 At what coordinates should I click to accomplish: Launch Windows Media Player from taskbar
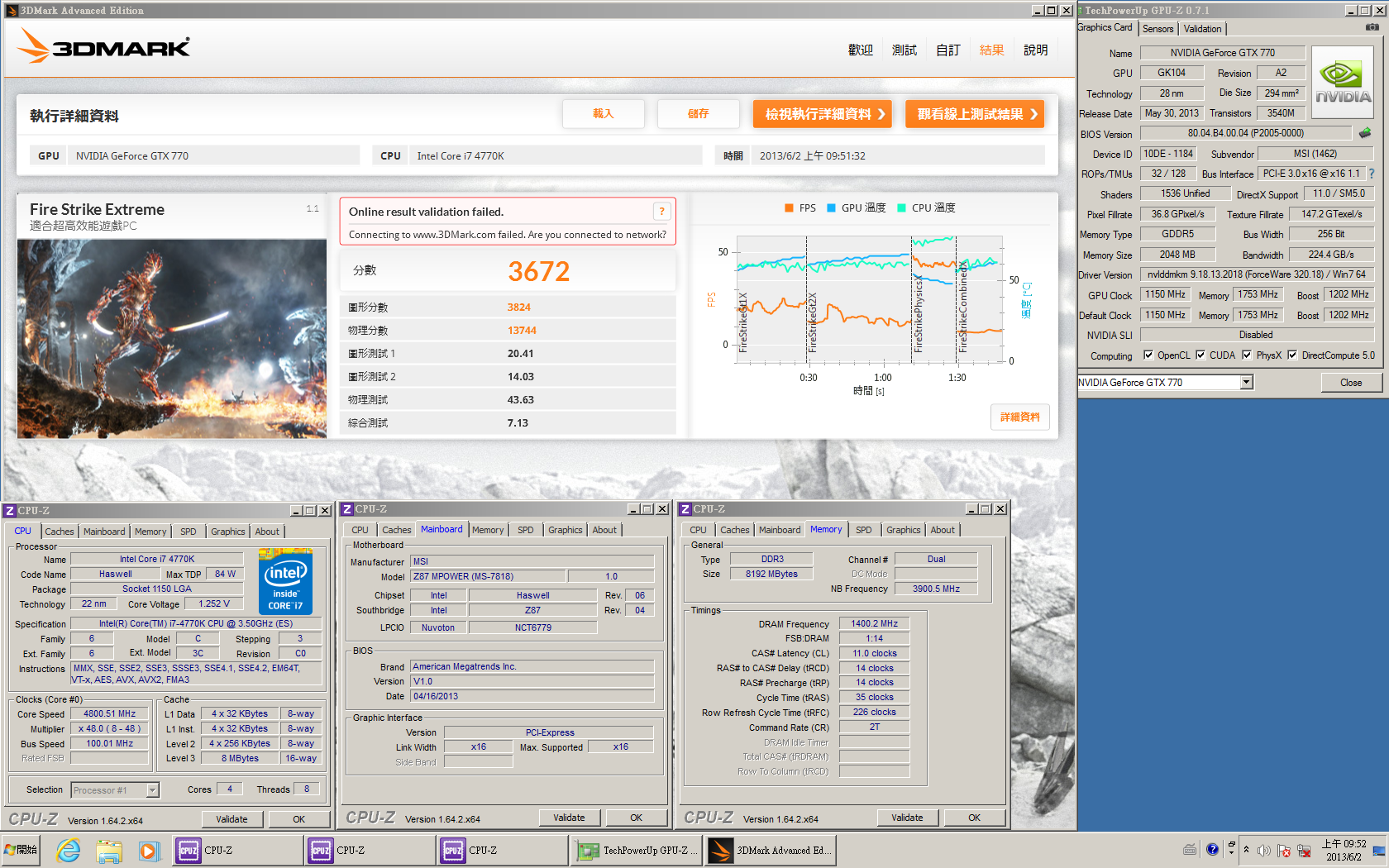coord(148,850)
